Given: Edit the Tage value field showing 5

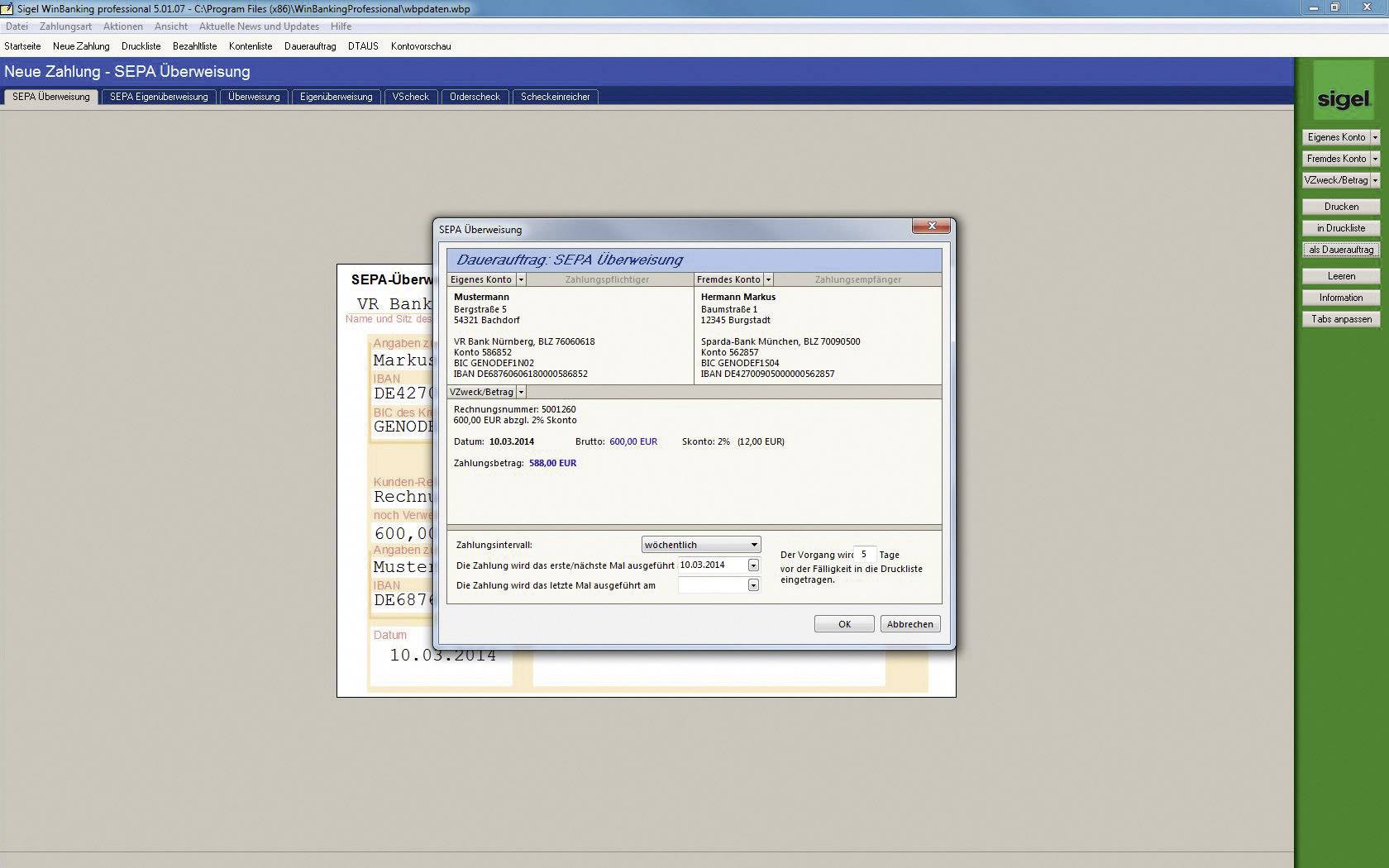Looking at the screenshot, I should pos(864,554).
